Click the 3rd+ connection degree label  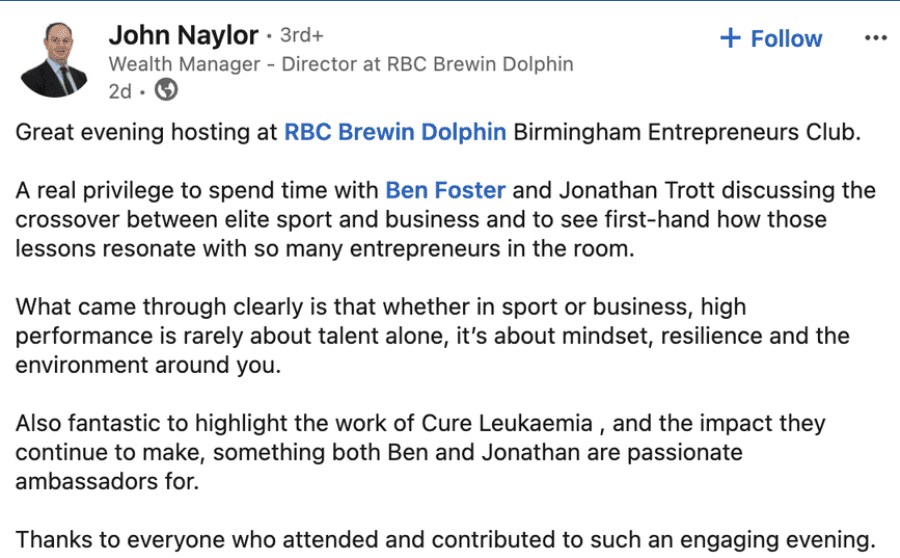[x=301, y=35]
